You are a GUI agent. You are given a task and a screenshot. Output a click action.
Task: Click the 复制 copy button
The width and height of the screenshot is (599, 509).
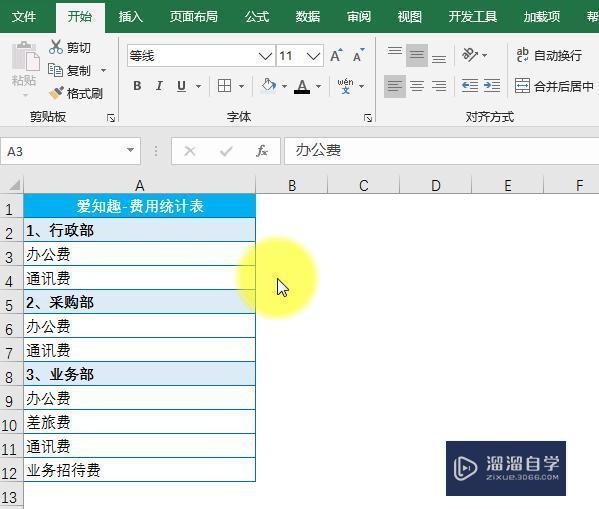tap(73, 70)
